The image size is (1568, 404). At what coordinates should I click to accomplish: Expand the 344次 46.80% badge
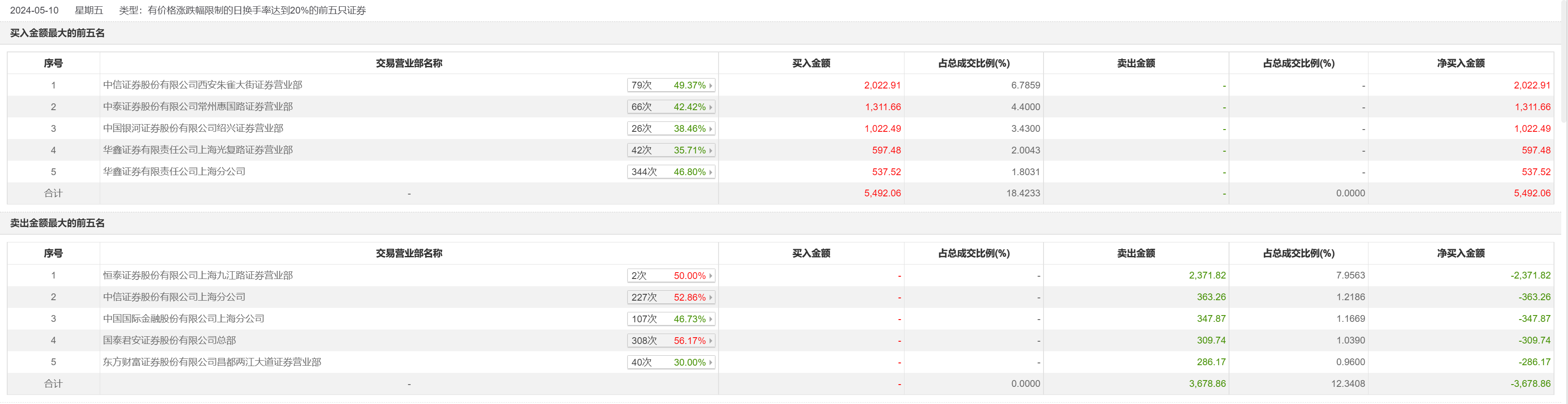[671, 172]
